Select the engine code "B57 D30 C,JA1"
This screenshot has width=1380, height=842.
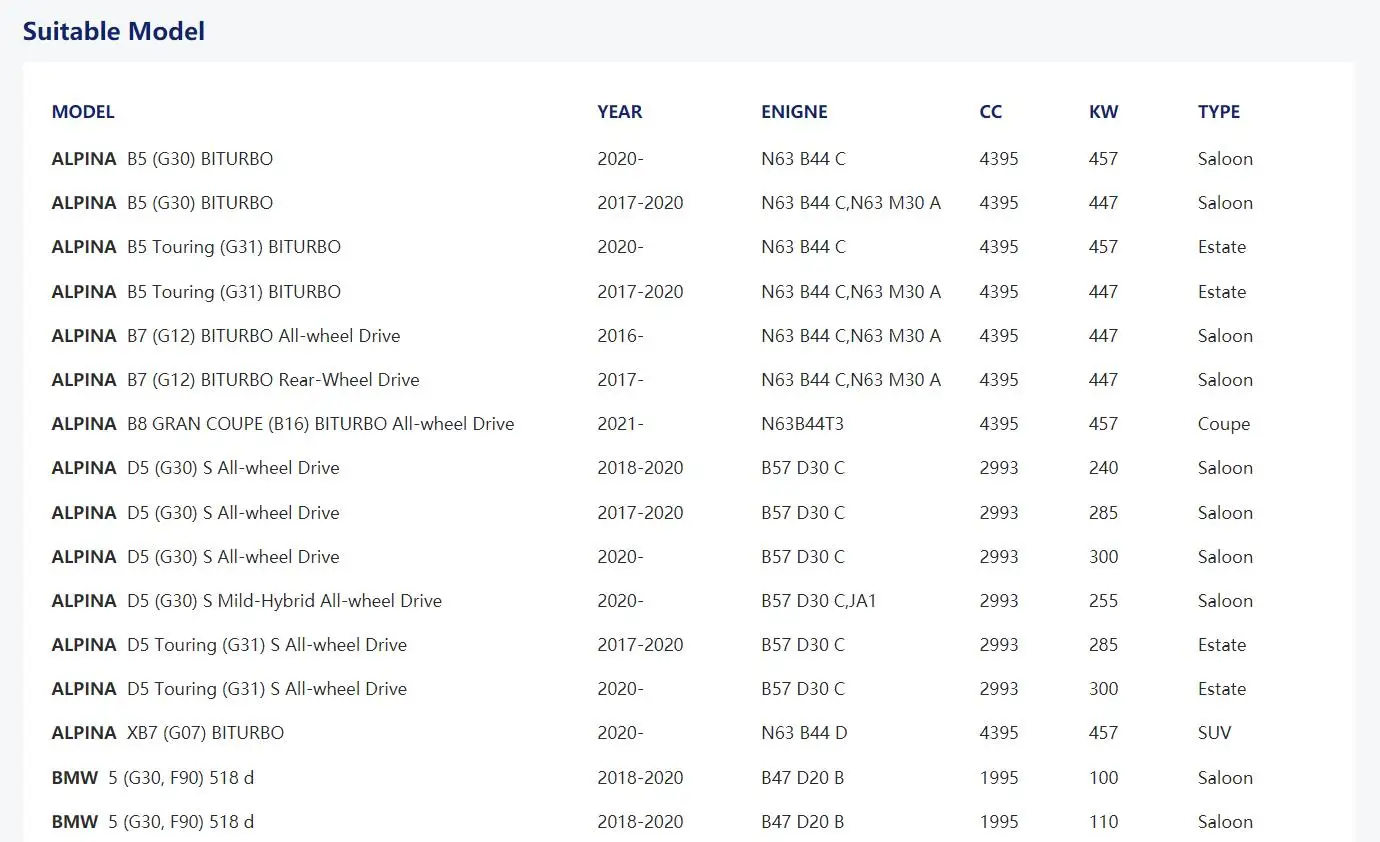point(819,601)
